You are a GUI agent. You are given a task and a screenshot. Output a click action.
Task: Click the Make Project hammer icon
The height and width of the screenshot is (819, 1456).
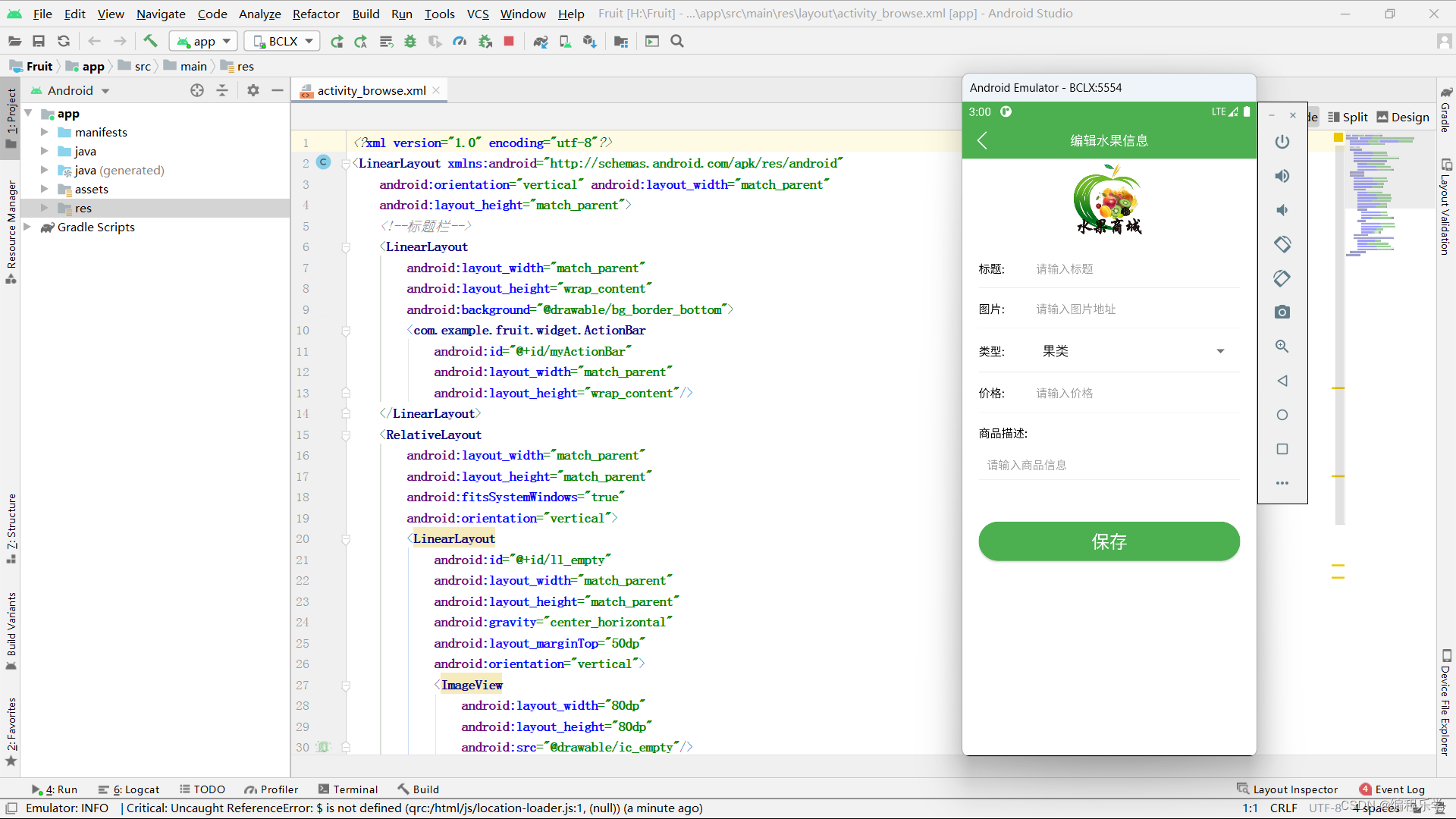pos(150,41)
